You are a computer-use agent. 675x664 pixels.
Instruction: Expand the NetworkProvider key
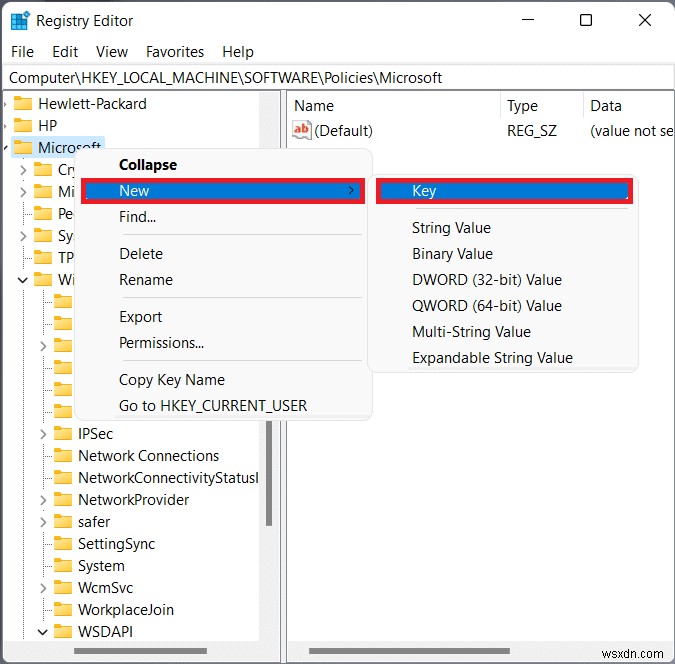[x=43, y=500]
